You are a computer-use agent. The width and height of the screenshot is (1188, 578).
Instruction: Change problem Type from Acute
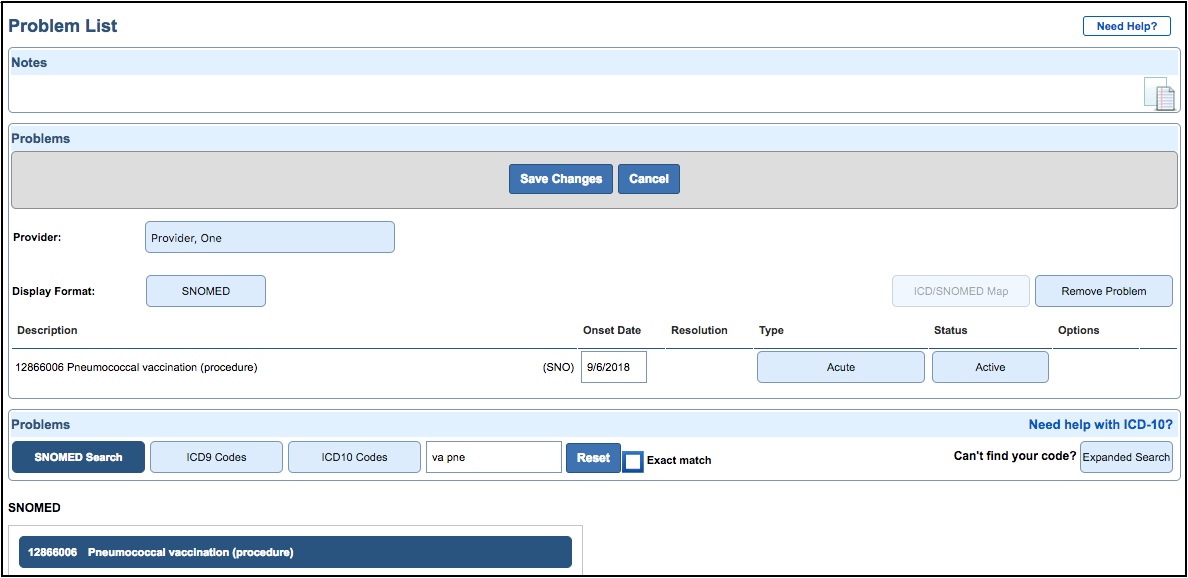840,367
